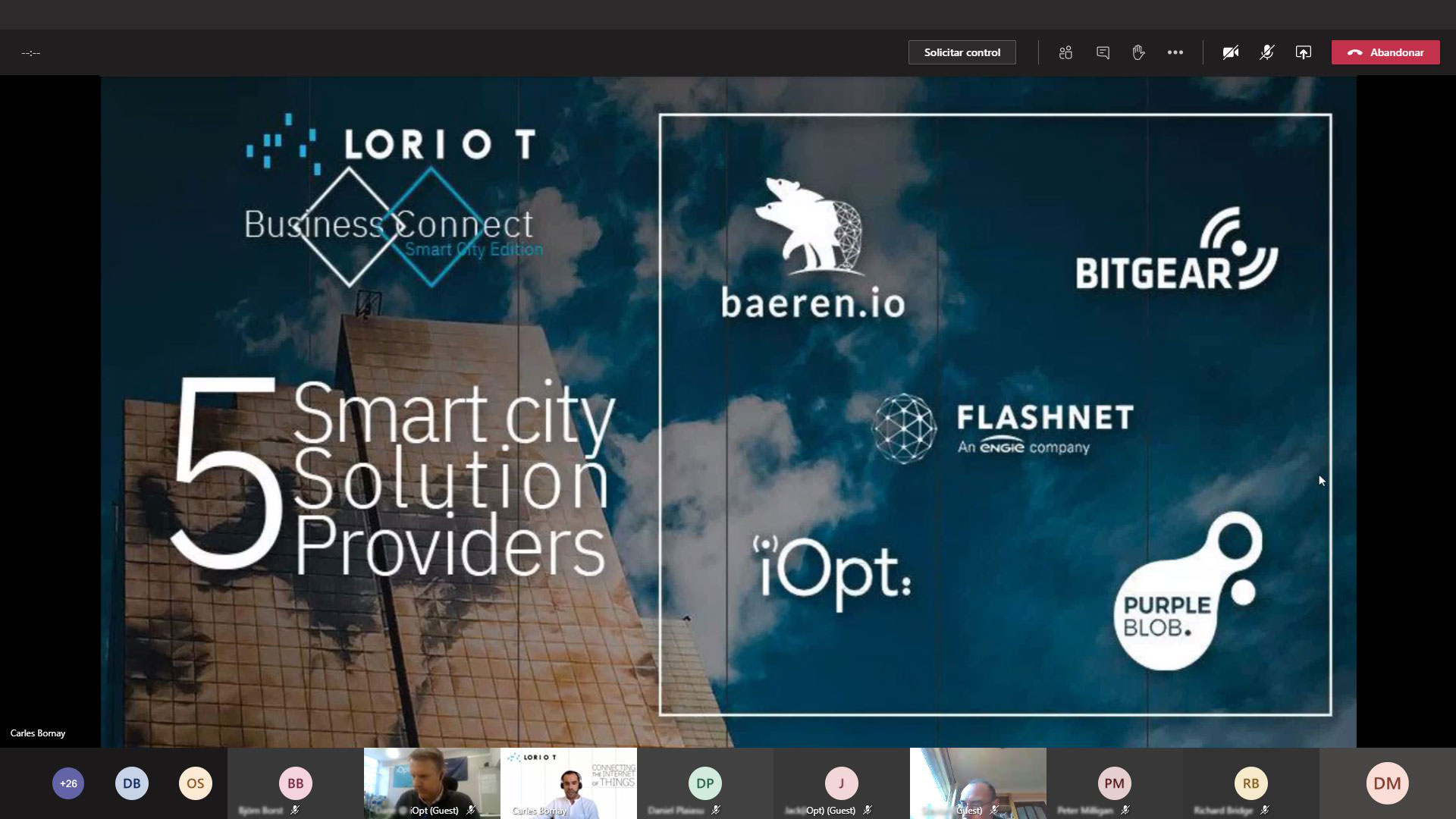Unmute the microphone
This screenshot has width=1456, height=819.
coord(1266,52)
